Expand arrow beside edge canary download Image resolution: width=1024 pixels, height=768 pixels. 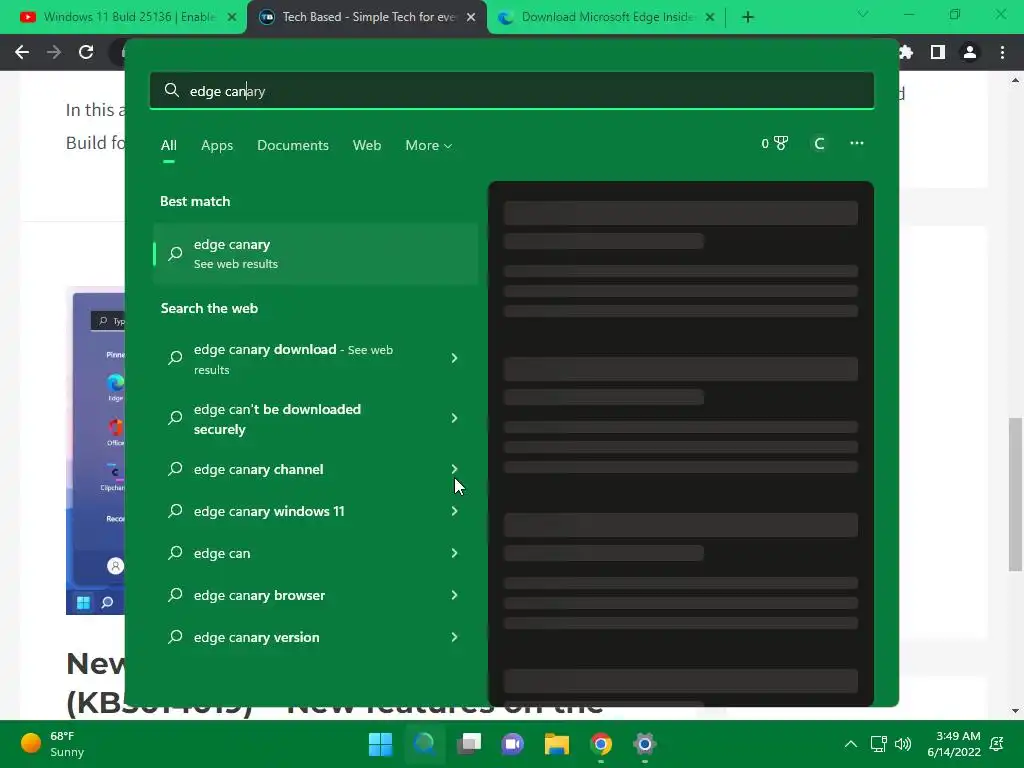click(455, 358)
